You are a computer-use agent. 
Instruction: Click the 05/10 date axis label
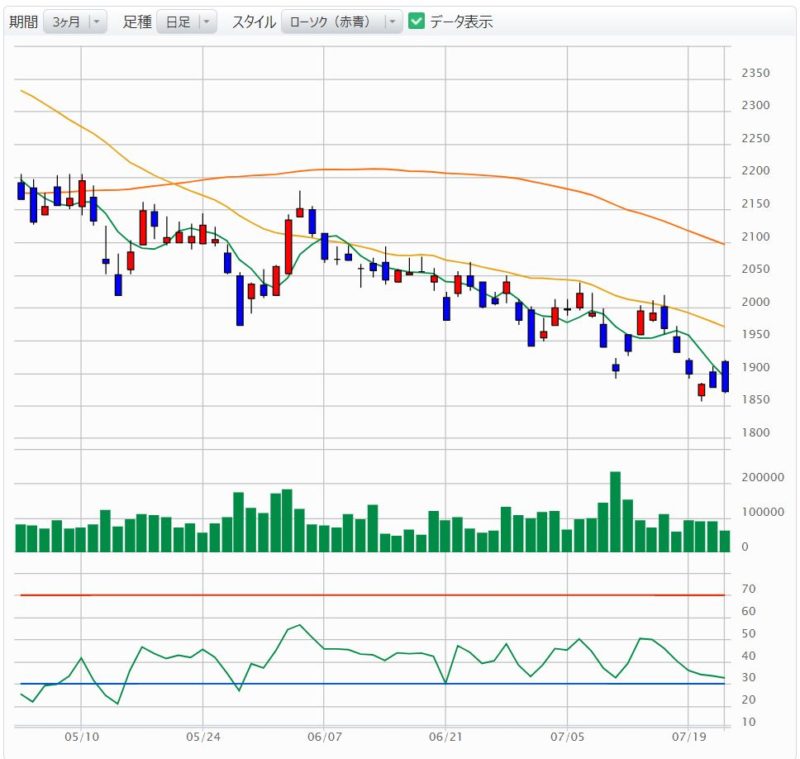click(81, 737)
